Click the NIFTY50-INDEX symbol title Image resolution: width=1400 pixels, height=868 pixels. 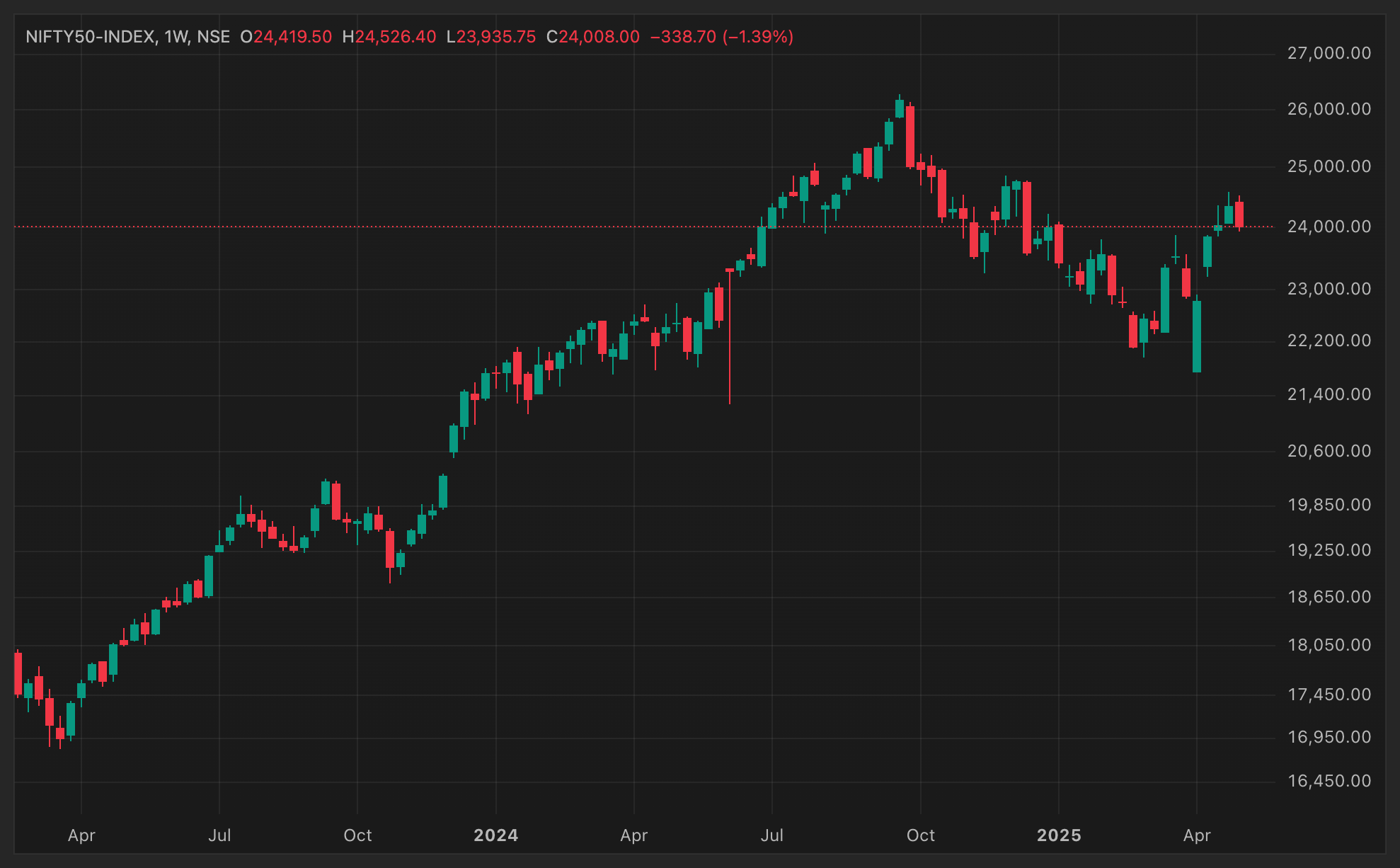[x=91, y=37]
